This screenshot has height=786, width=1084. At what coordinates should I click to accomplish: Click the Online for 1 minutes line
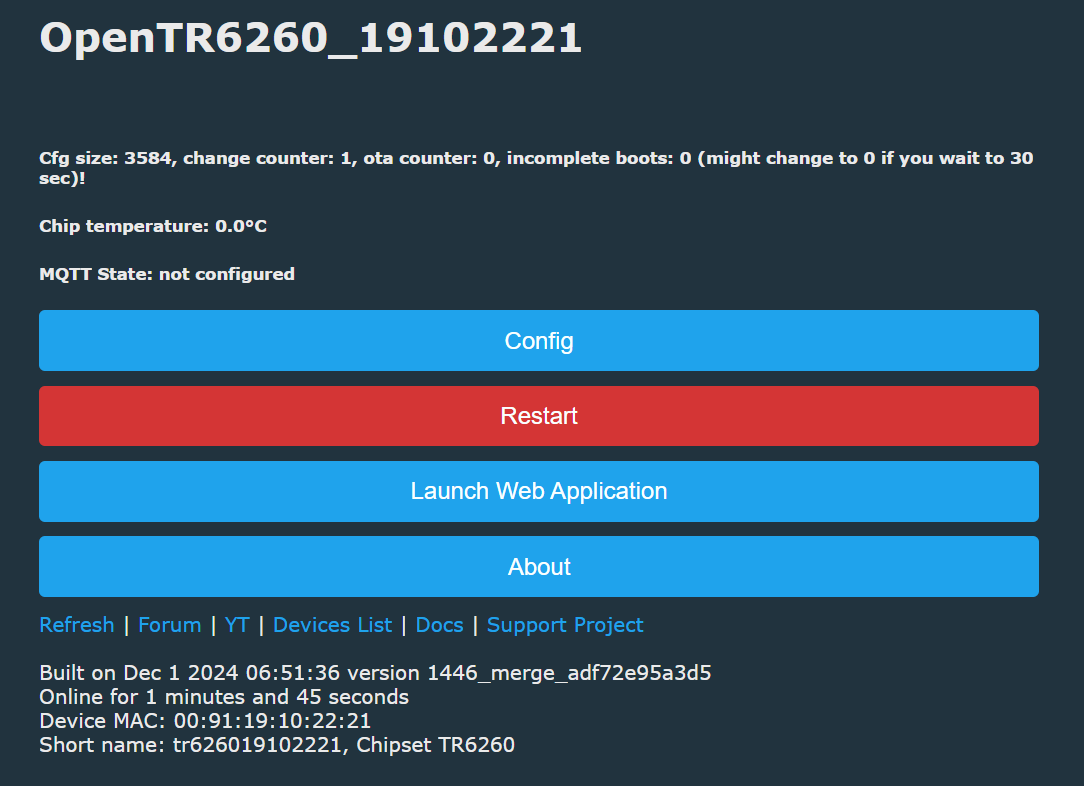[224, 697]
